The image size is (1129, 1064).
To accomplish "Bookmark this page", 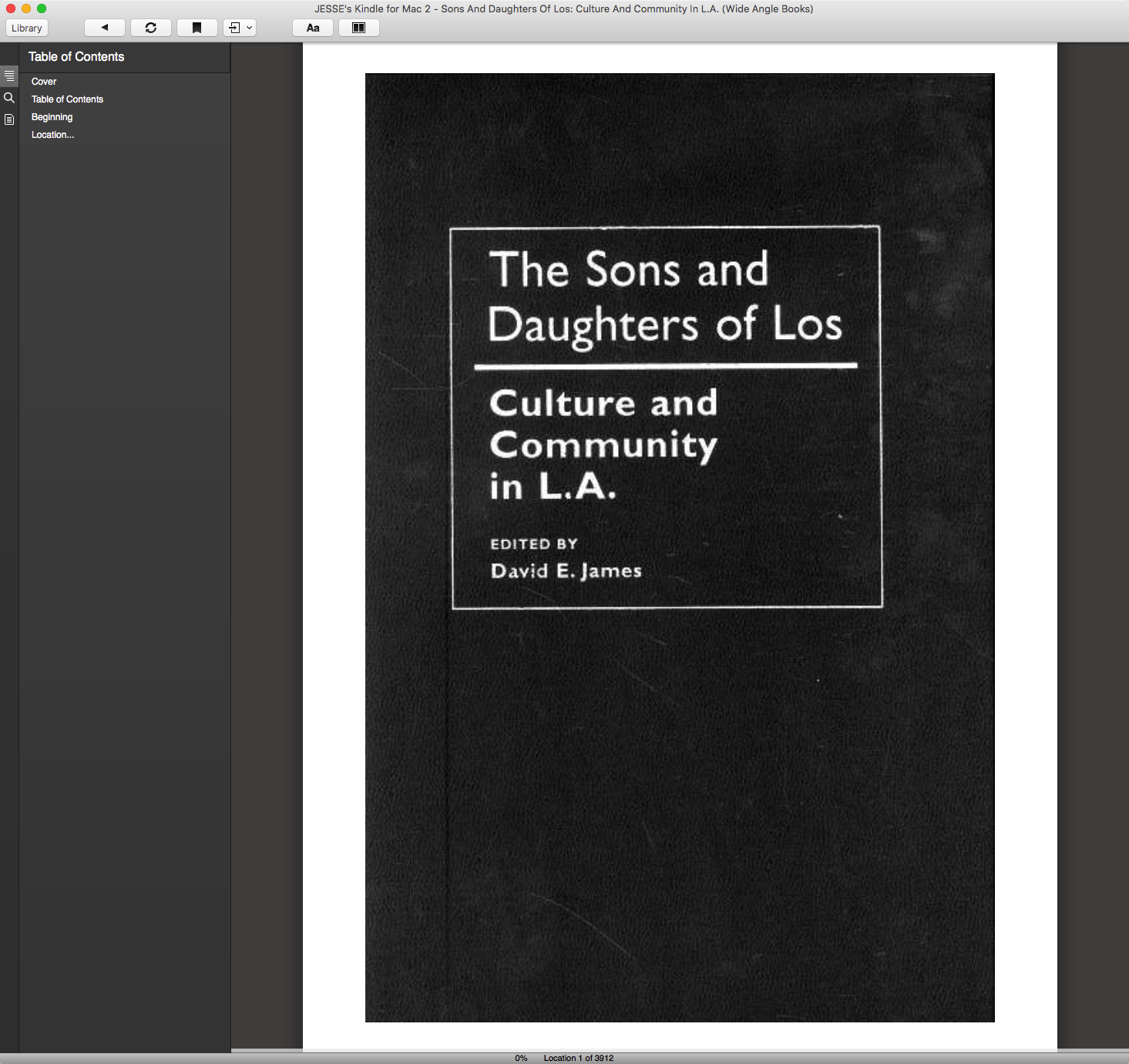I will point(197,28).
